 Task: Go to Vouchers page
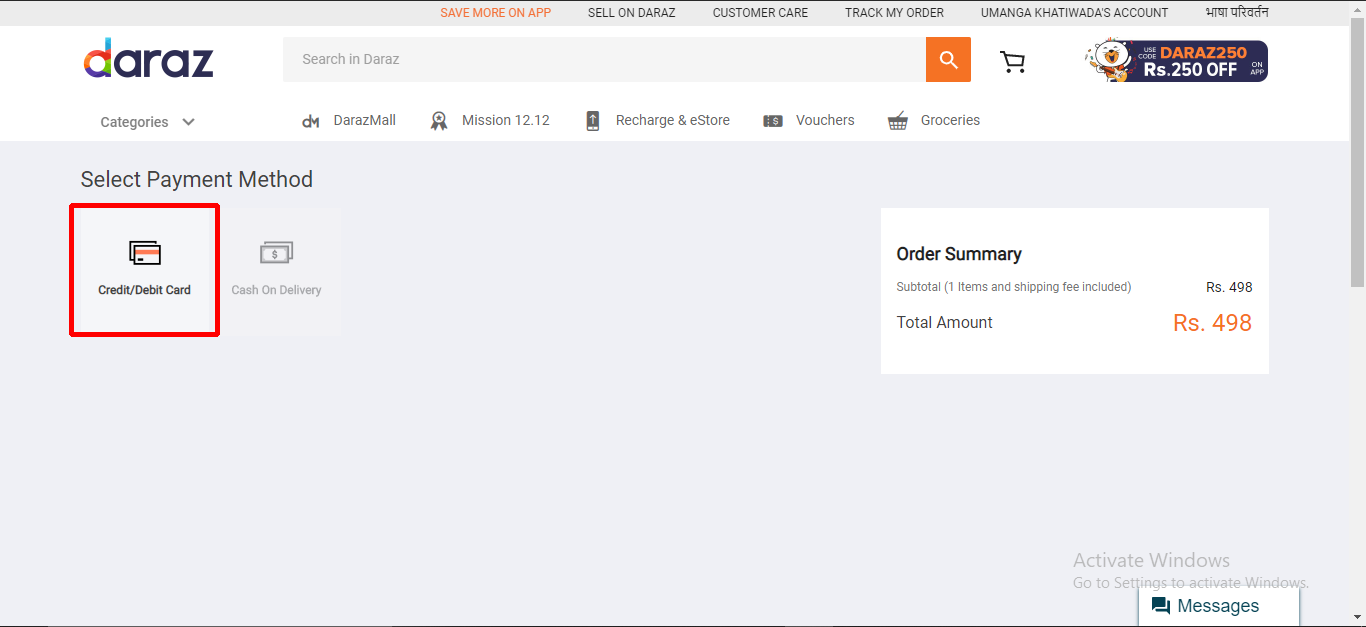[825, 120]
